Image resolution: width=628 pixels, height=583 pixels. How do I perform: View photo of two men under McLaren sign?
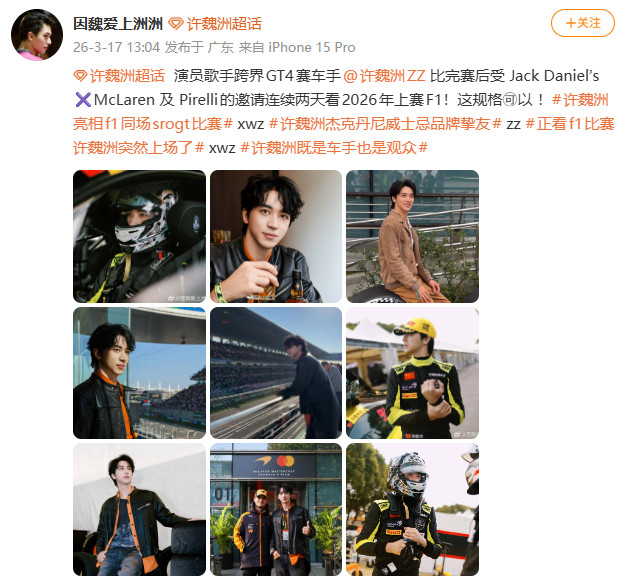point(276,509)
